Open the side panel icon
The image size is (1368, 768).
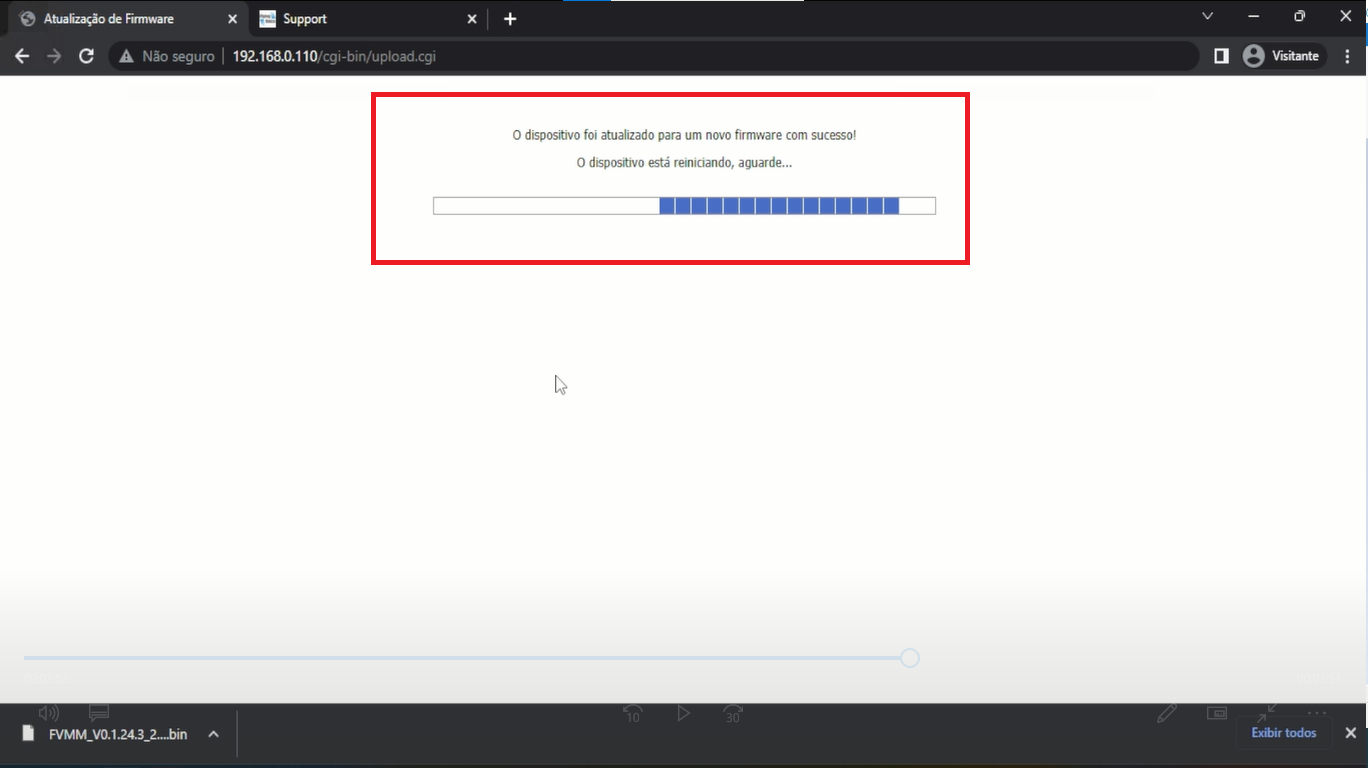pos(1221,57)
